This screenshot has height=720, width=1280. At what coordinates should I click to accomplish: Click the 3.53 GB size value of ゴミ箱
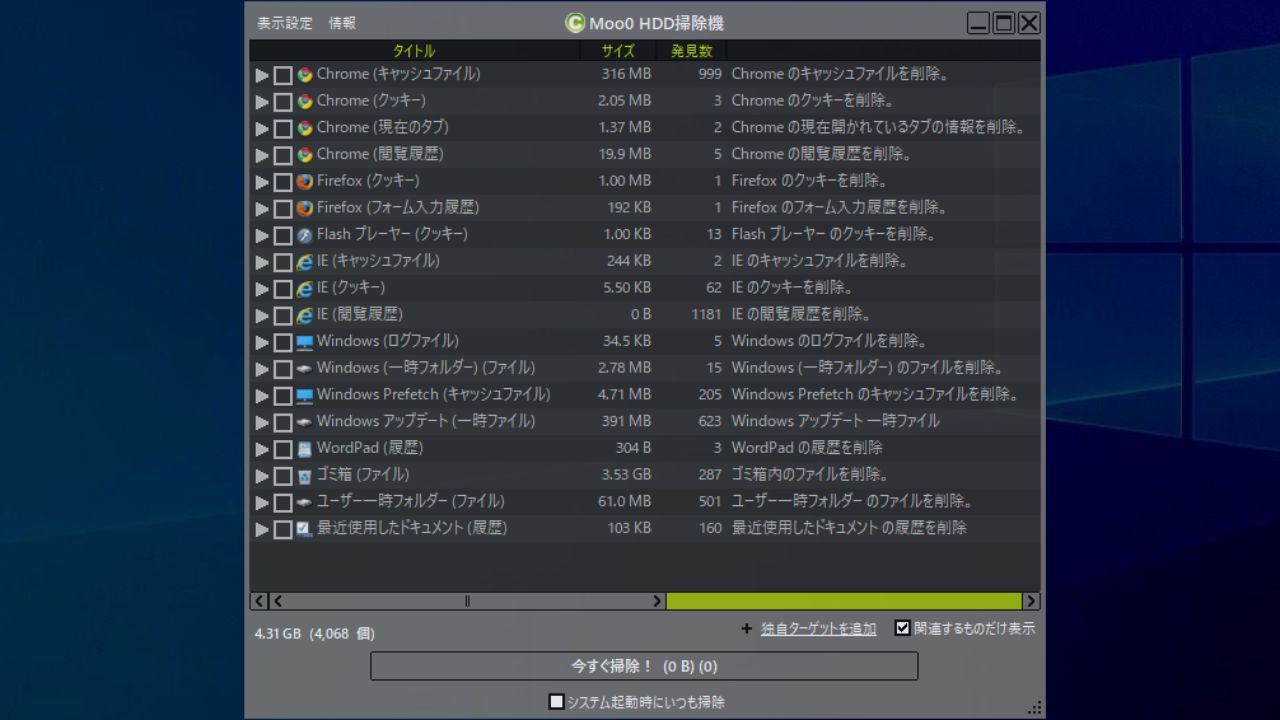(x=626, y=475)
